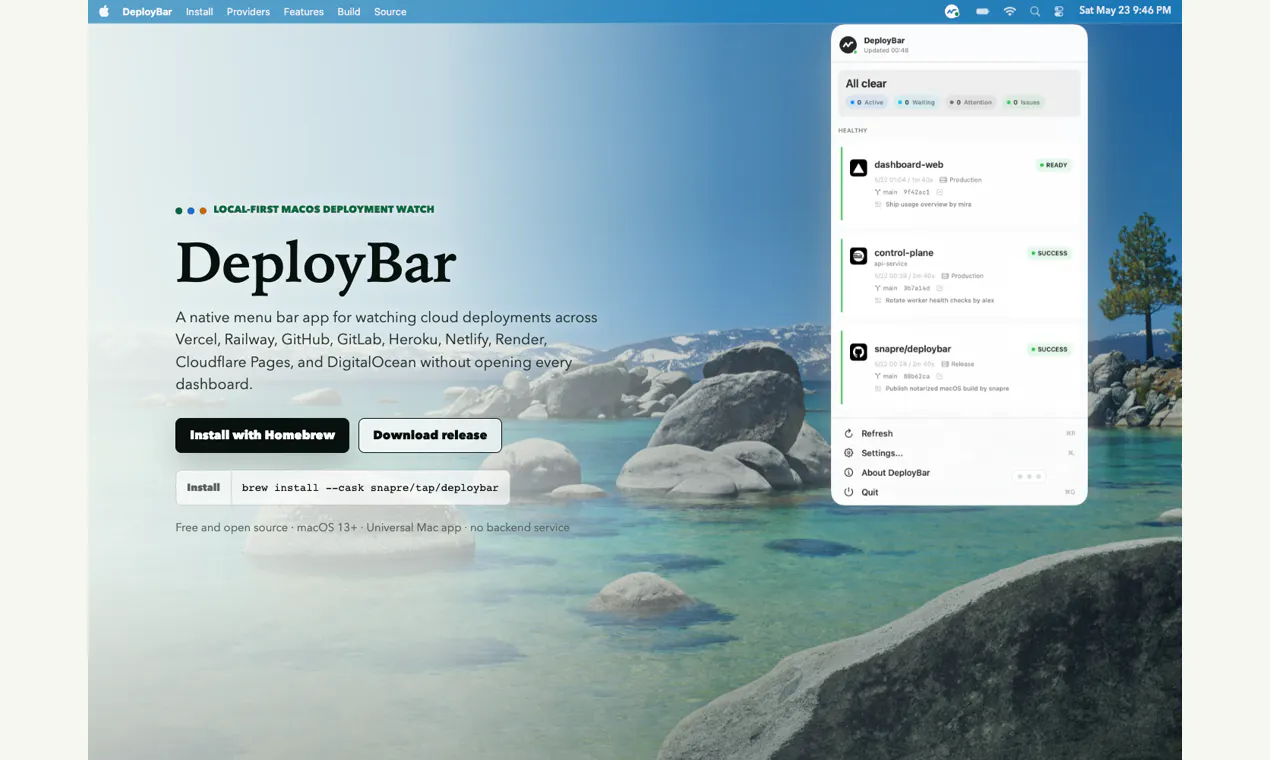Click the DeployBar status icon in menu bar
The image size is (1270, 760).
[952, 11]
